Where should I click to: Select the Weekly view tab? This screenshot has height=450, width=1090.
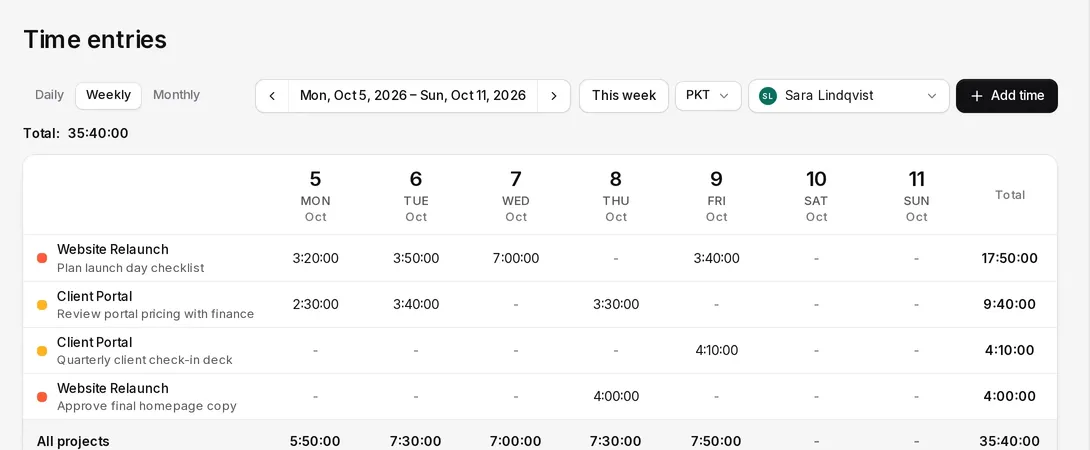(108, 95)
